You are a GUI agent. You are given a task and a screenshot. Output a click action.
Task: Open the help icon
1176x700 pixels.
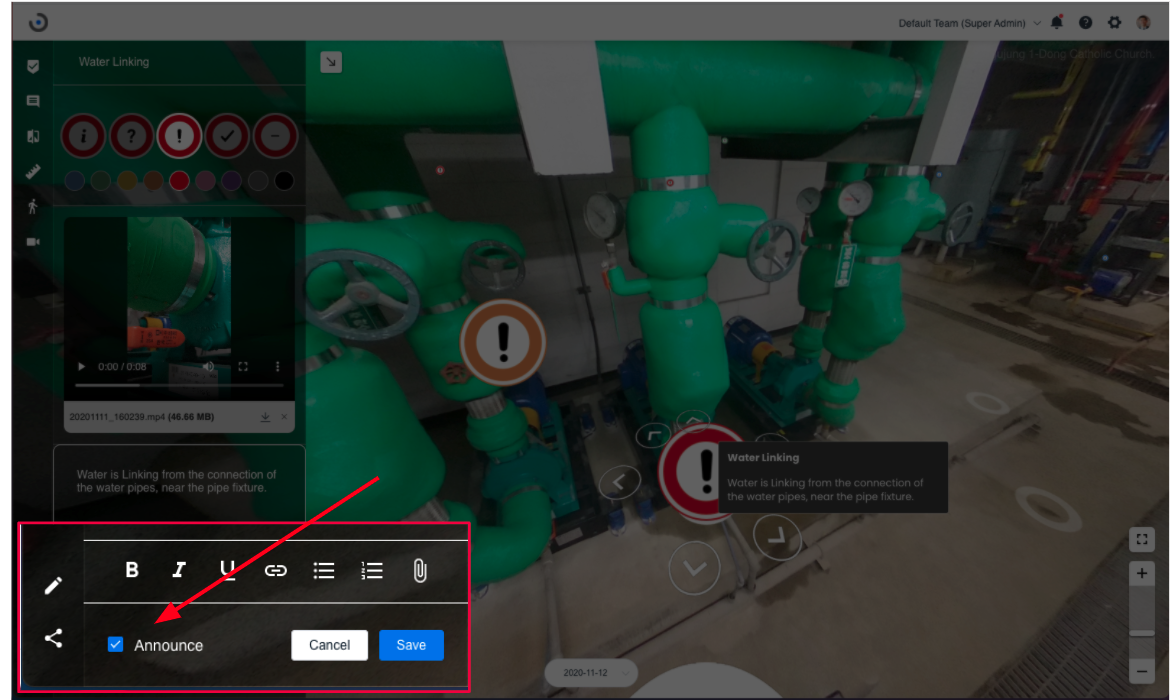tap(1085, 23)
